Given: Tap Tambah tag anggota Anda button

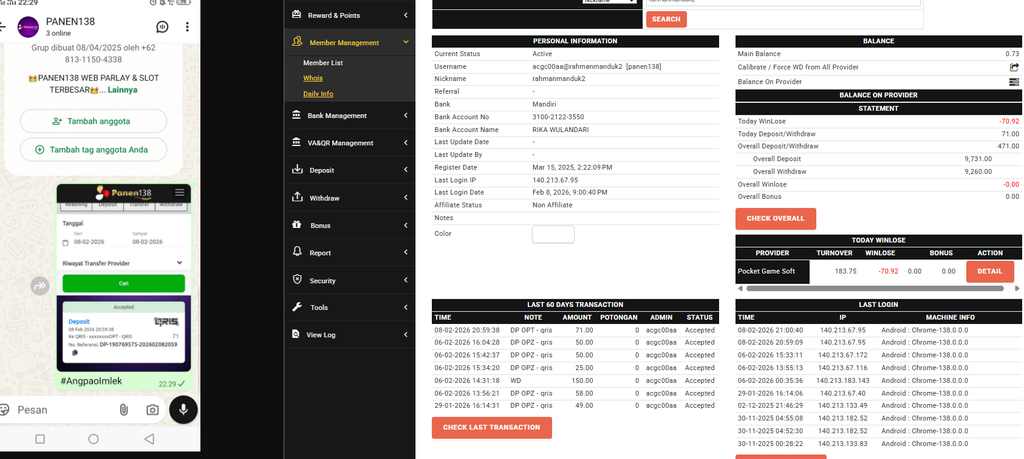Looking at the screenshot, I should tap(93, 150).
